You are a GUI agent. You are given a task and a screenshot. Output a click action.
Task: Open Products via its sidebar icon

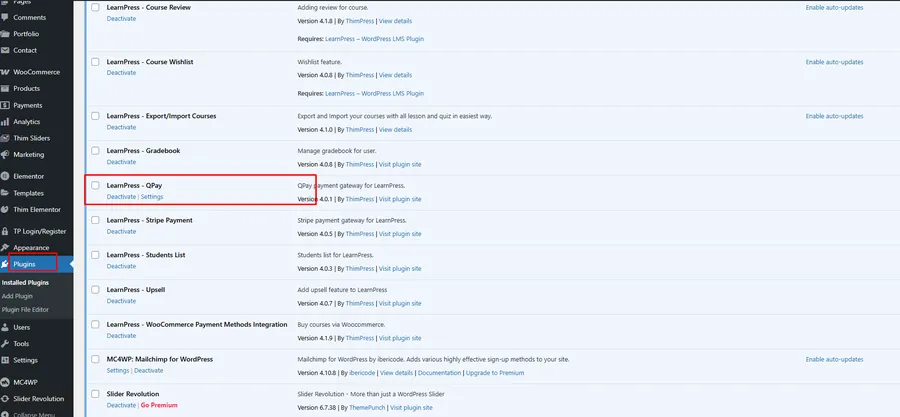(6, 88)
